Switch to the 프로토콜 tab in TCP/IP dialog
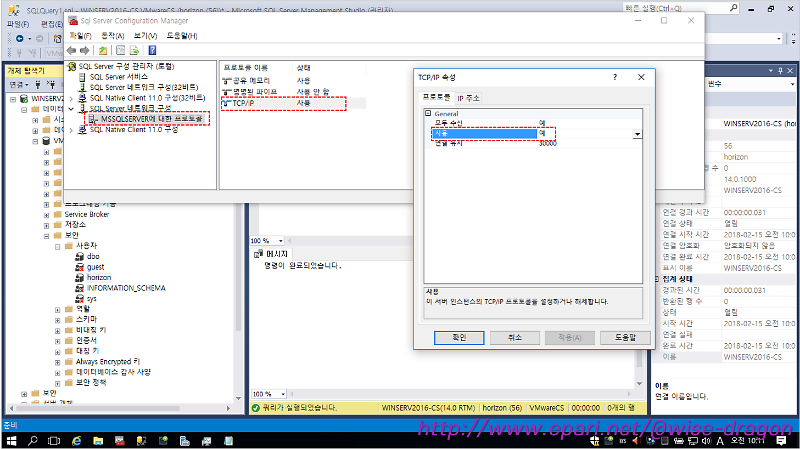 [436, 97]
